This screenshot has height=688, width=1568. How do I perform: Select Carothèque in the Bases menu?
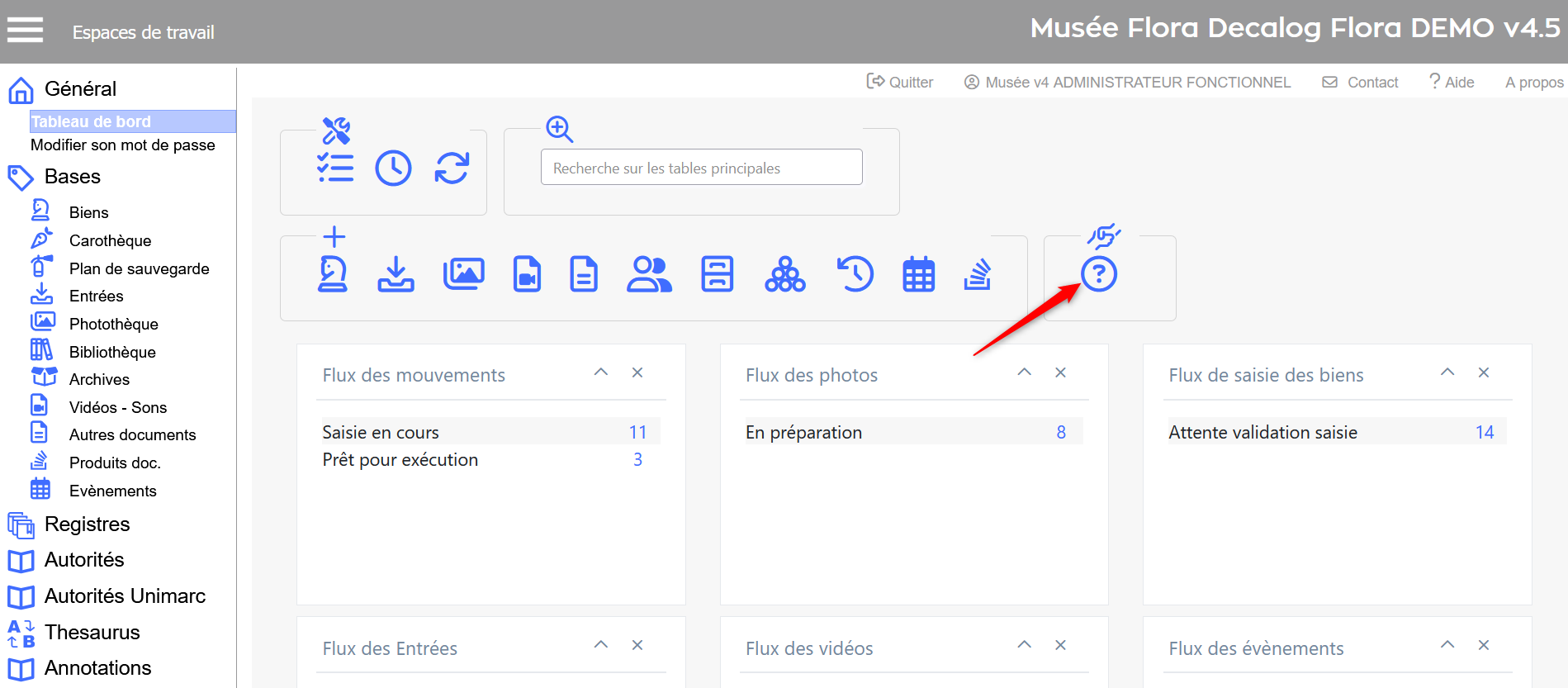110,240
